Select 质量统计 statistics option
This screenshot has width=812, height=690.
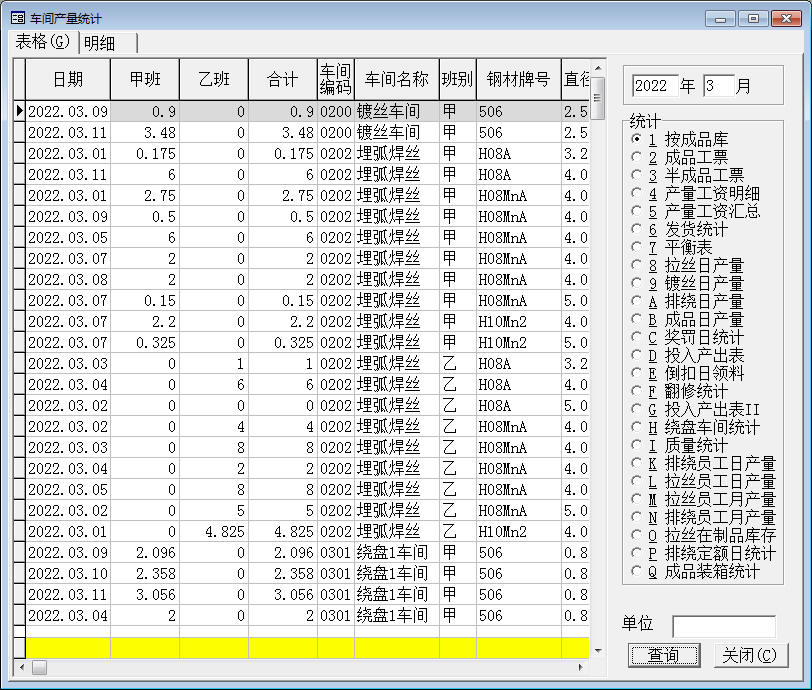[x=636, y=445]
